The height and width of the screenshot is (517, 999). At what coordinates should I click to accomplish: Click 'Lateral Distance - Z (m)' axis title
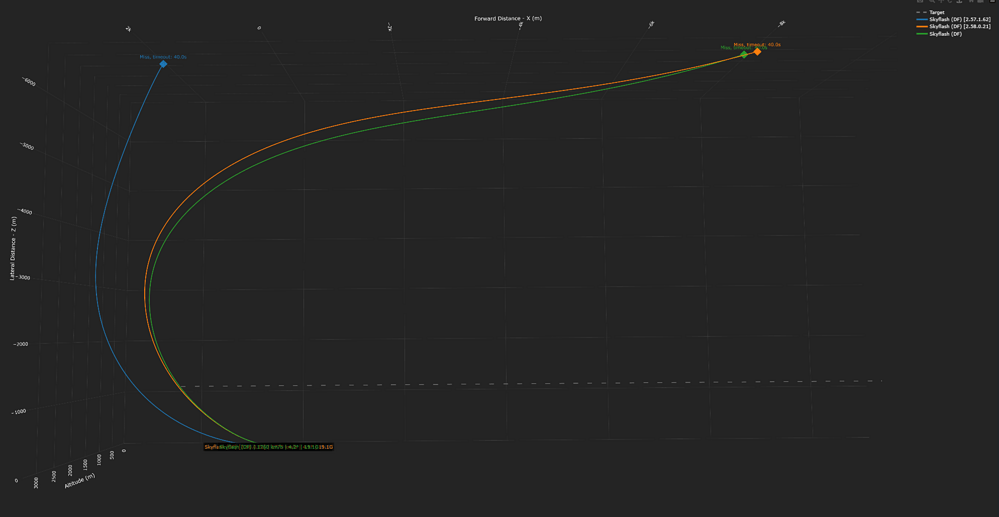tap(13, 249)
